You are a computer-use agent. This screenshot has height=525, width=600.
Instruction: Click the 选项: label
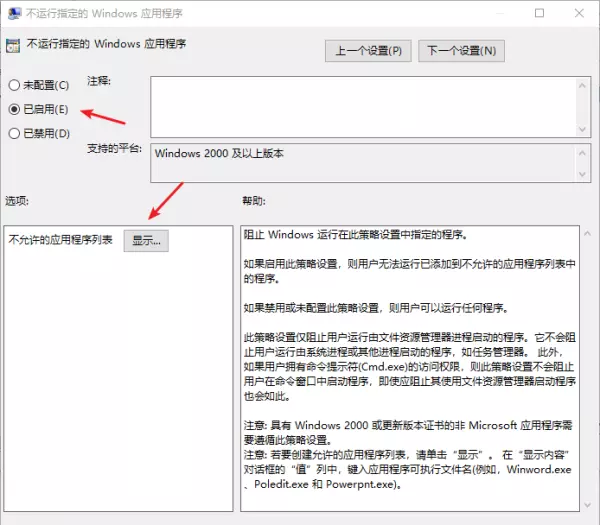[x=17, y=201]
